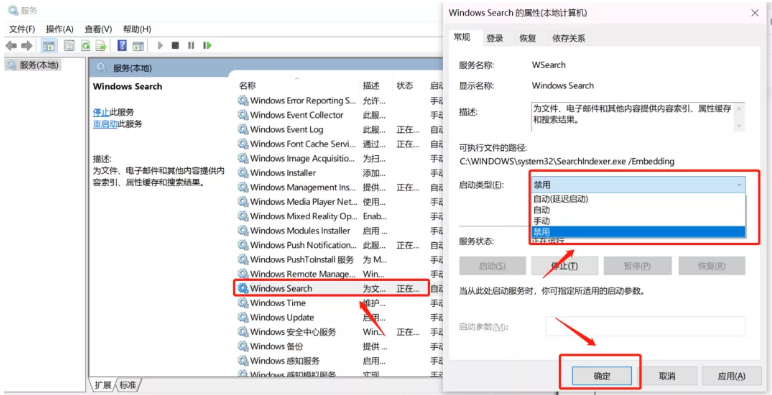Open the 查看(V) menu
The image size is (772, 395).
(98, 29)
